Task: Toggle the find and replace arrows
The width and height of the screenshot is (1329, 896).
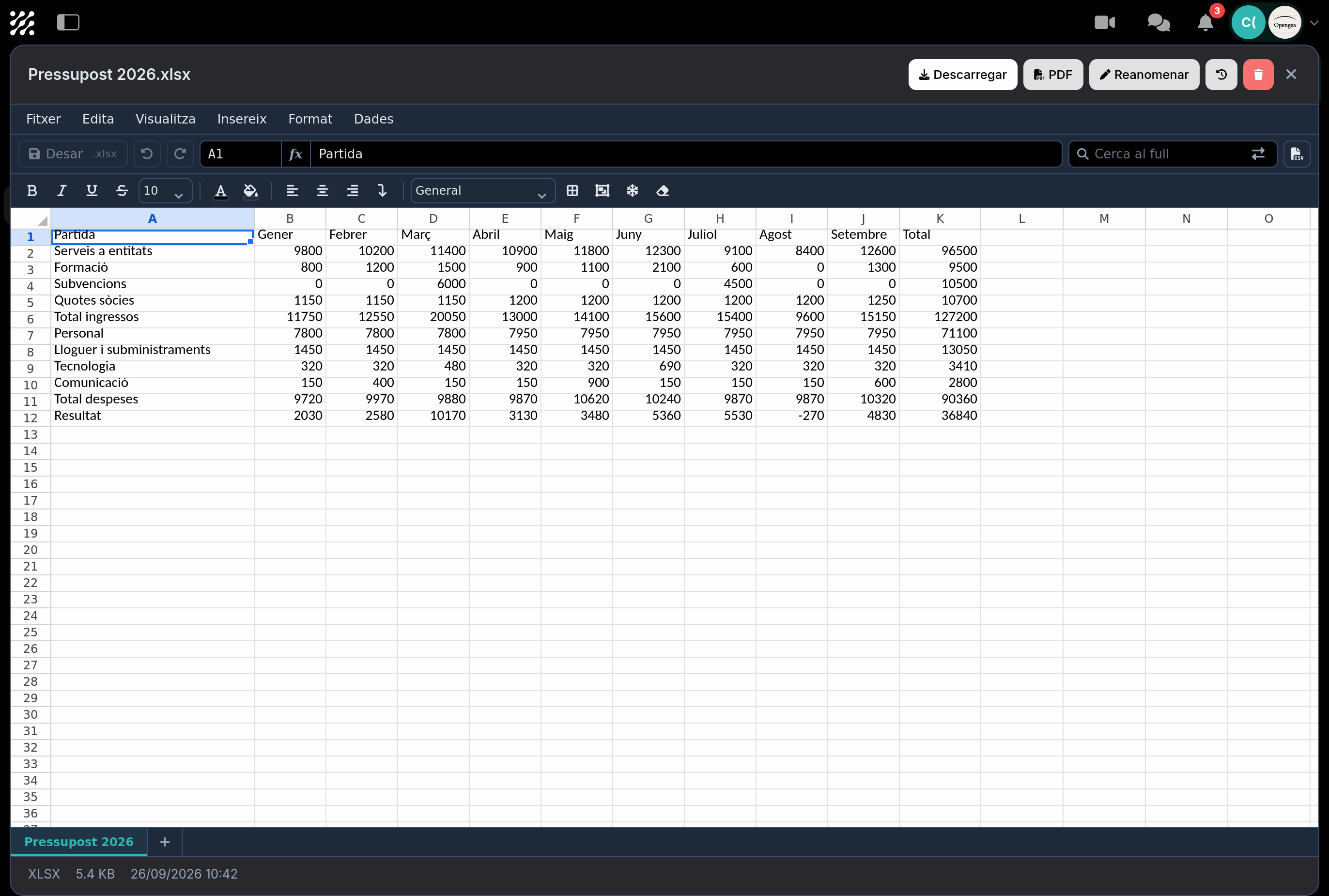Action: tap(1258, 154)
